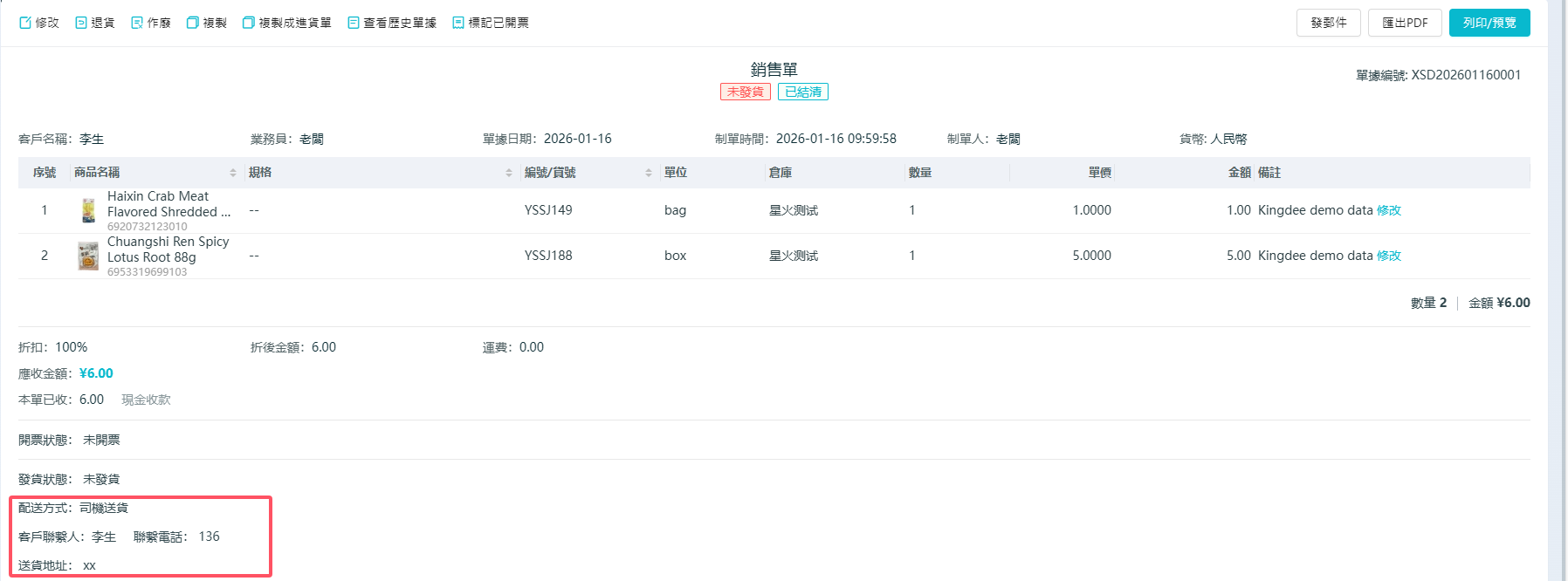Click the 作廢 void document icon
The width and height of the screenshot is (1568, 581).
137,23
